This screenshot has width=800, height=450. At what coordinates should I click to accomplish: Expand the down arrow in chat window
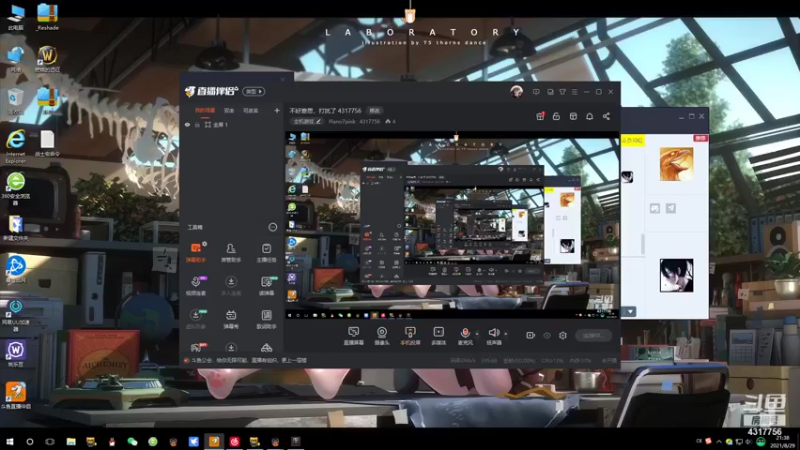click(630, 311)
